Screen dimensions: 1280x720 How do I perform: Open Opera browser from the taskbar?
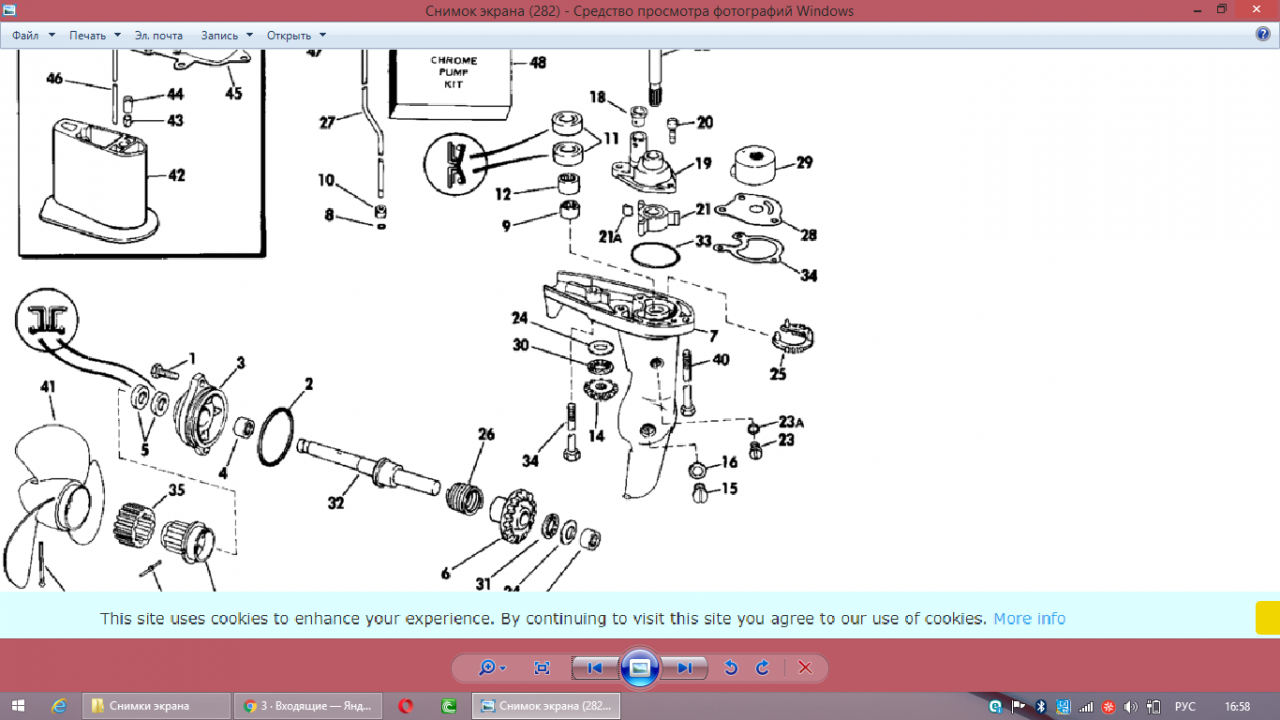click(406, 706)
